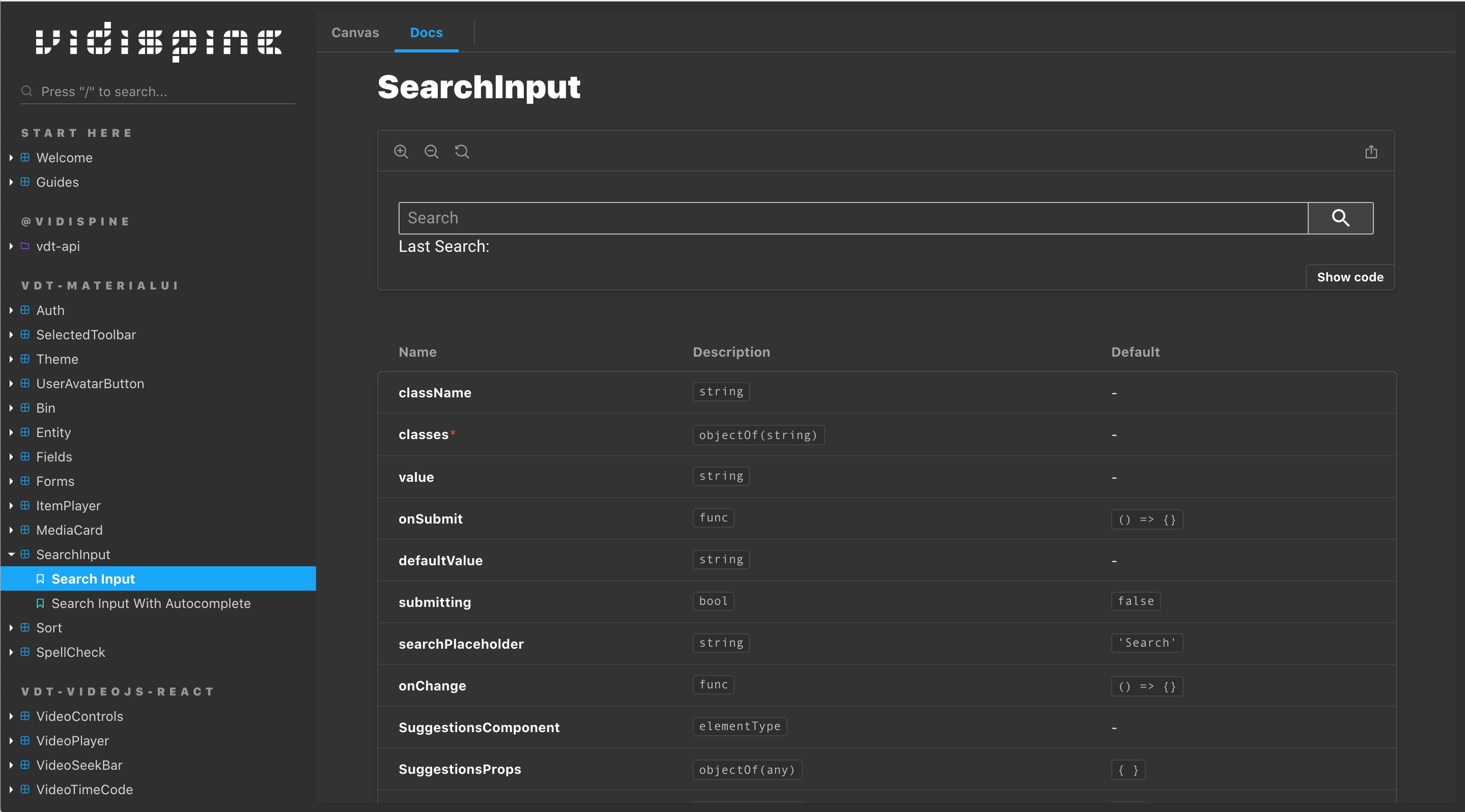Expand the Welcome section
This screenshot has height=812, width=1465.
tap(11, 157)
